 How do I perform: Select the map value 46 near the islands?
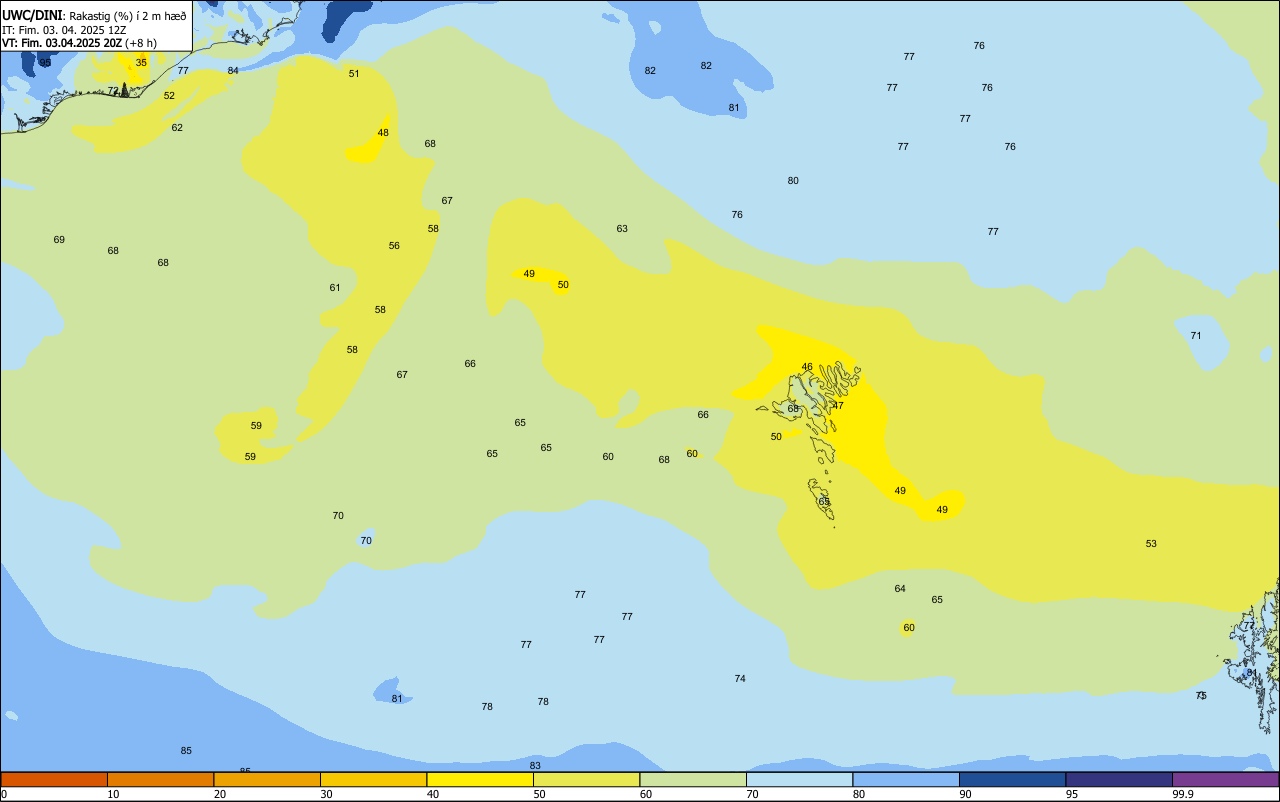(x=807, y=366)
